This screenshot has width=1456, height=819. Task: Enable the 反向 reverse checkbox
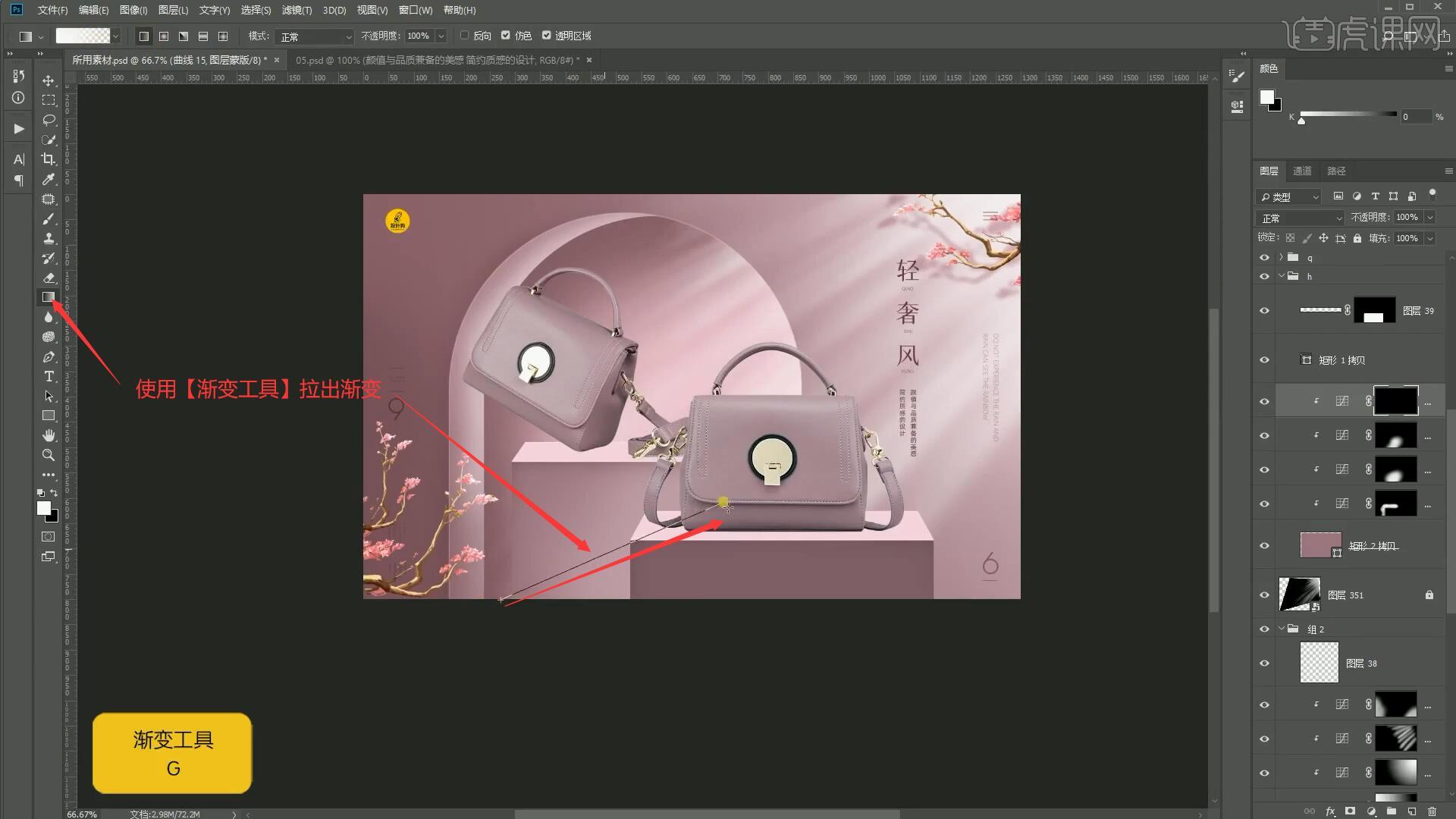(x=465, y=36)
